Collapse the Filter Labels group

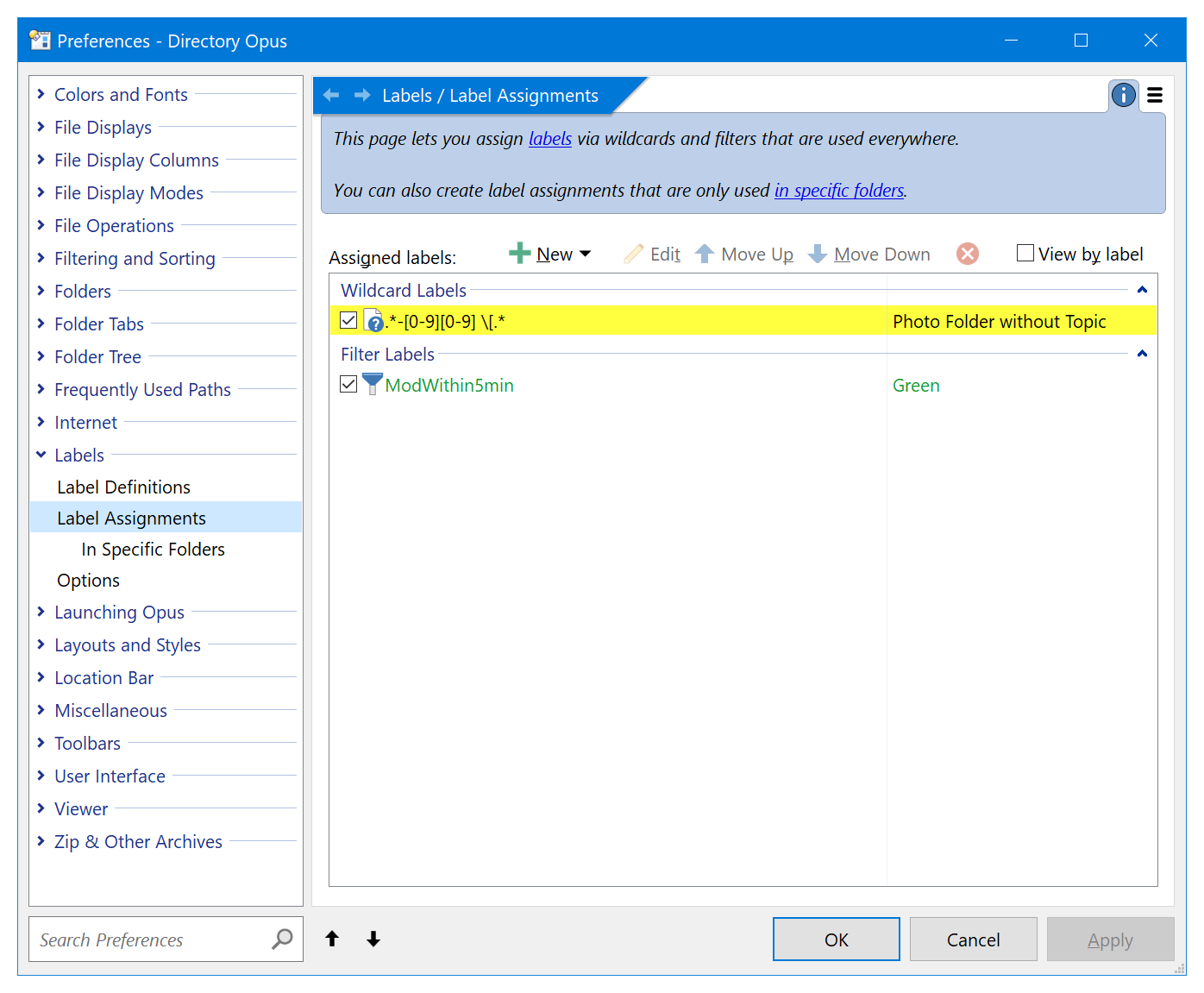(x=1142, y=354)
